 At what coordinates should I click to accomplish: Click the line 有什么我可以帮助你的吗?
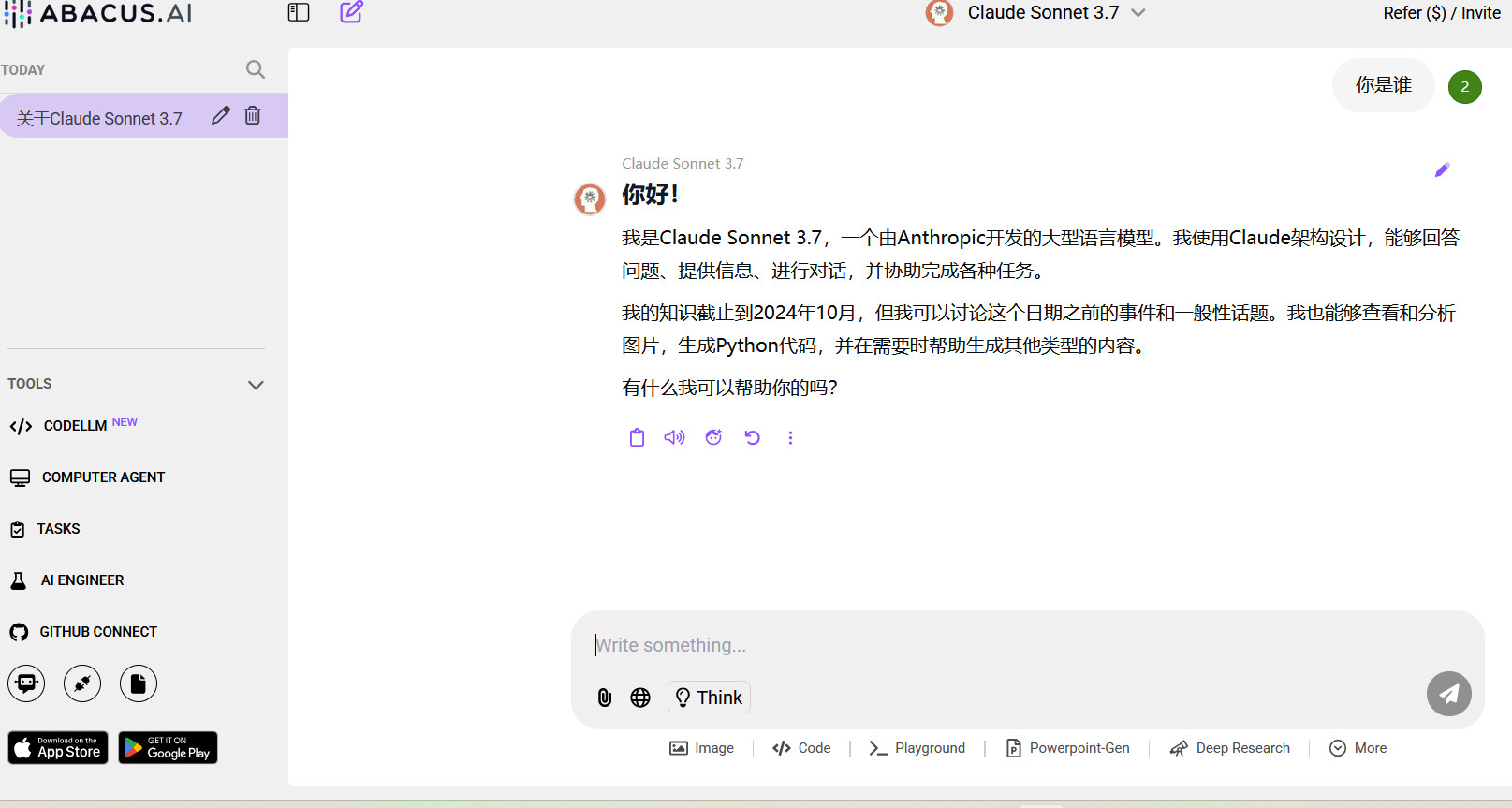(729, 388)
